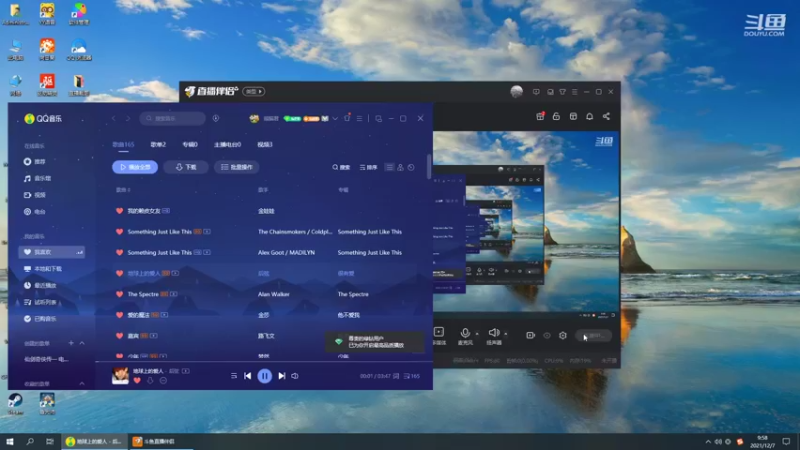
Task: Switch to the Playlists 2 tab
Action: (x=158, y=145)
